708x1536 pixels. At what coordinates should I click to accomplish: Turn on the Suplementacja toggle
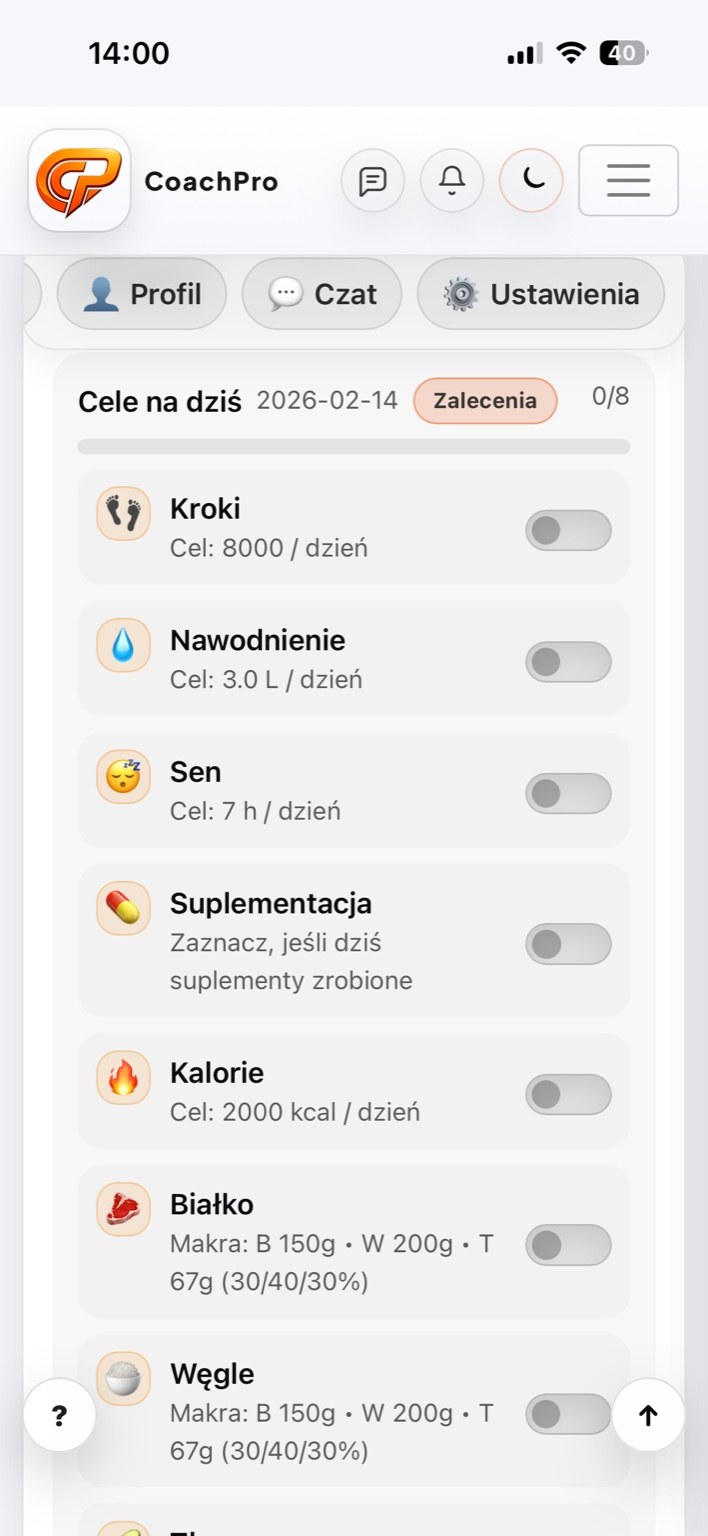tap(568, 944)
